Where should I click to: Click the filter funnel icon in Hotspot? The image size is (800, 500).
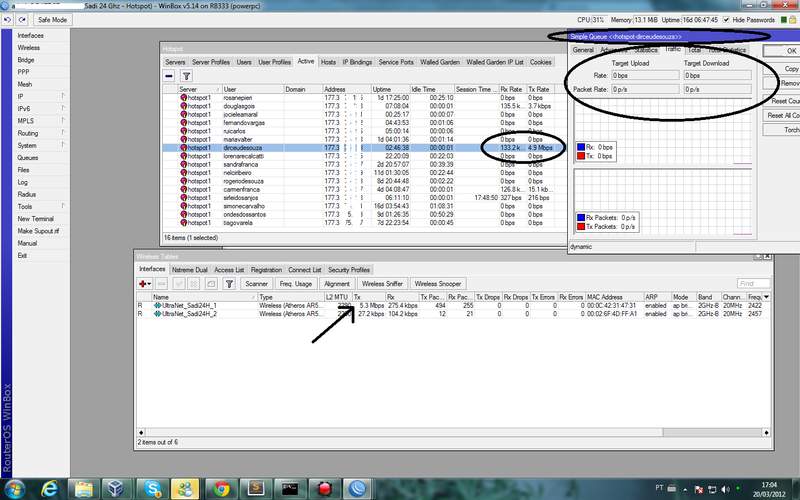(x=186, y=76)
